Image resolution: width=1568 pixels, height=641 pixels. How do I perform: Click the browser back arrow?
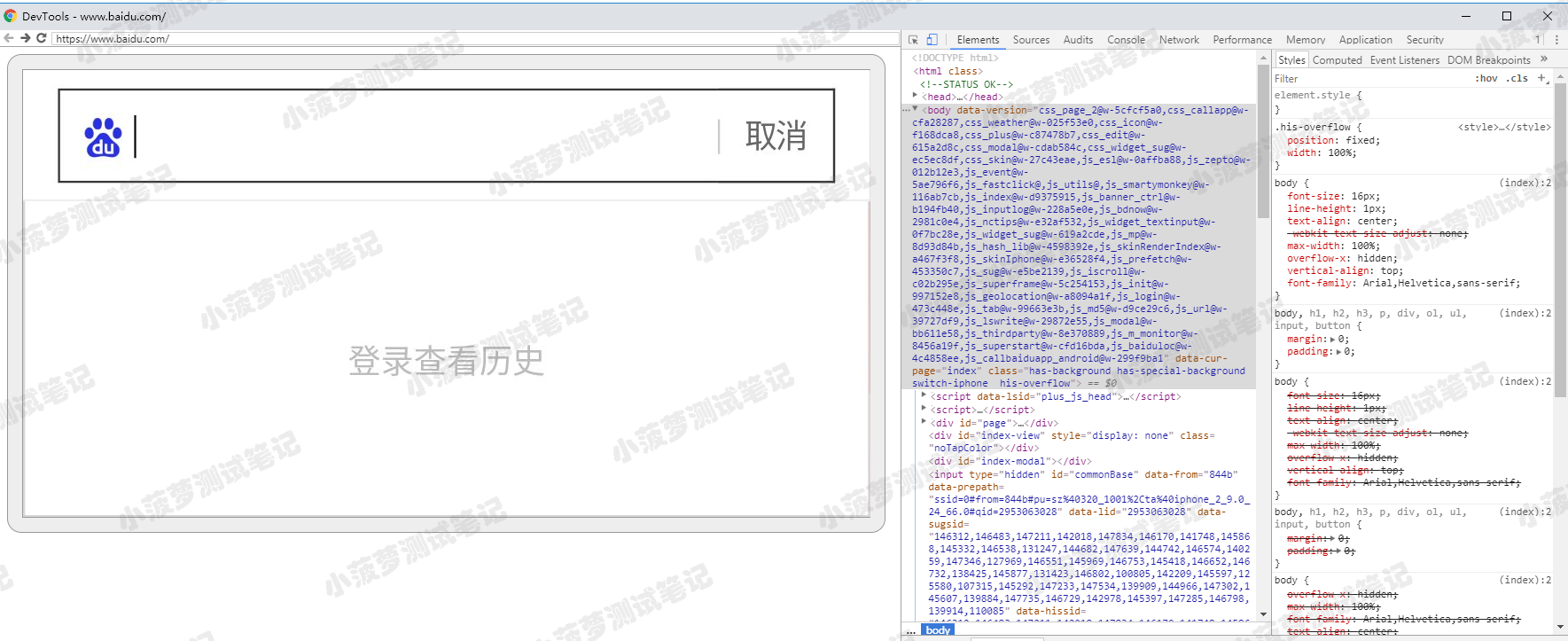[9, 38]
